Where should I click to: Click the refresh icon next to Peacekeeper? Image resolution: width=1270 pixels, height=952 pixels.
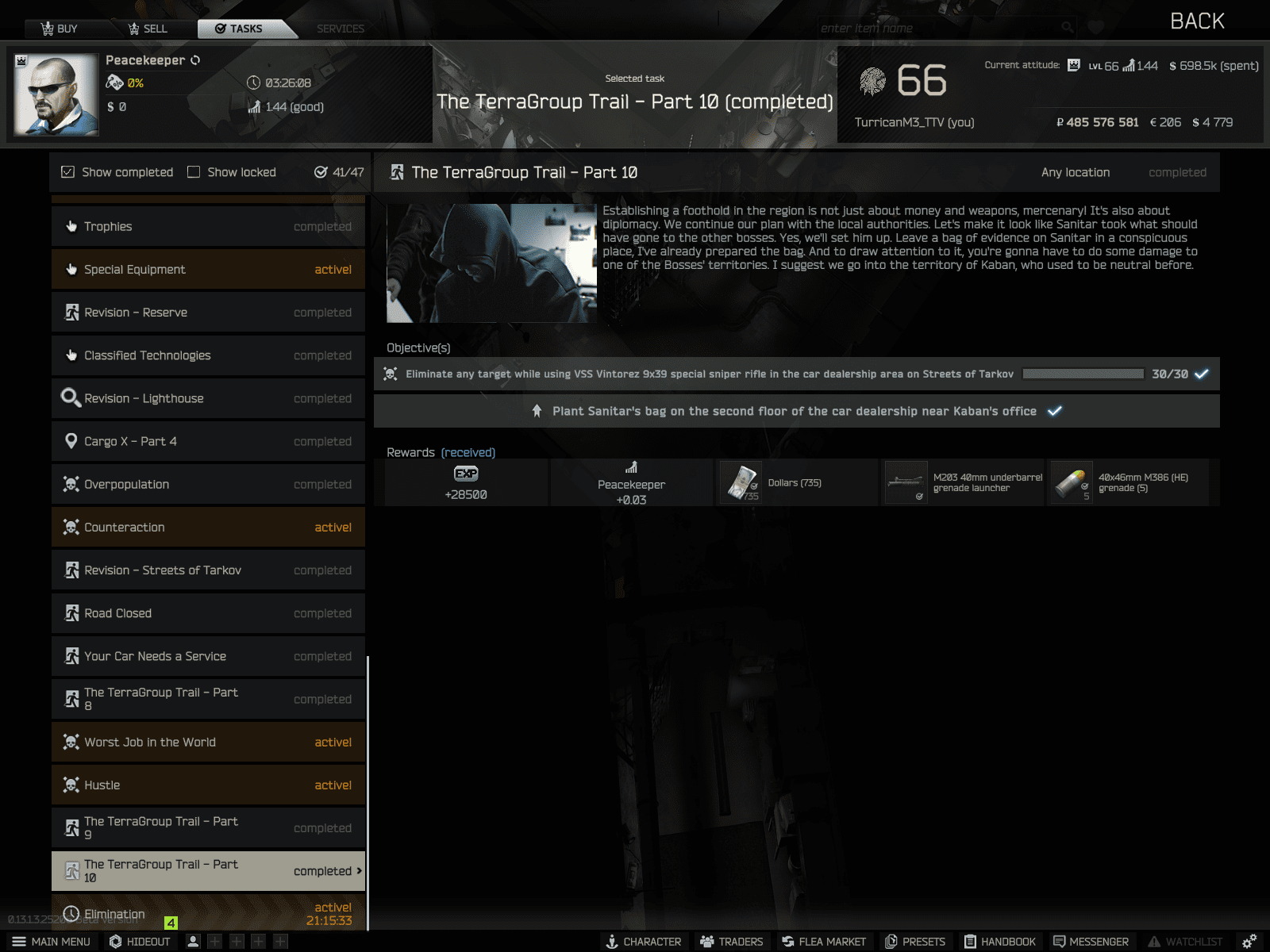[195, 60]
